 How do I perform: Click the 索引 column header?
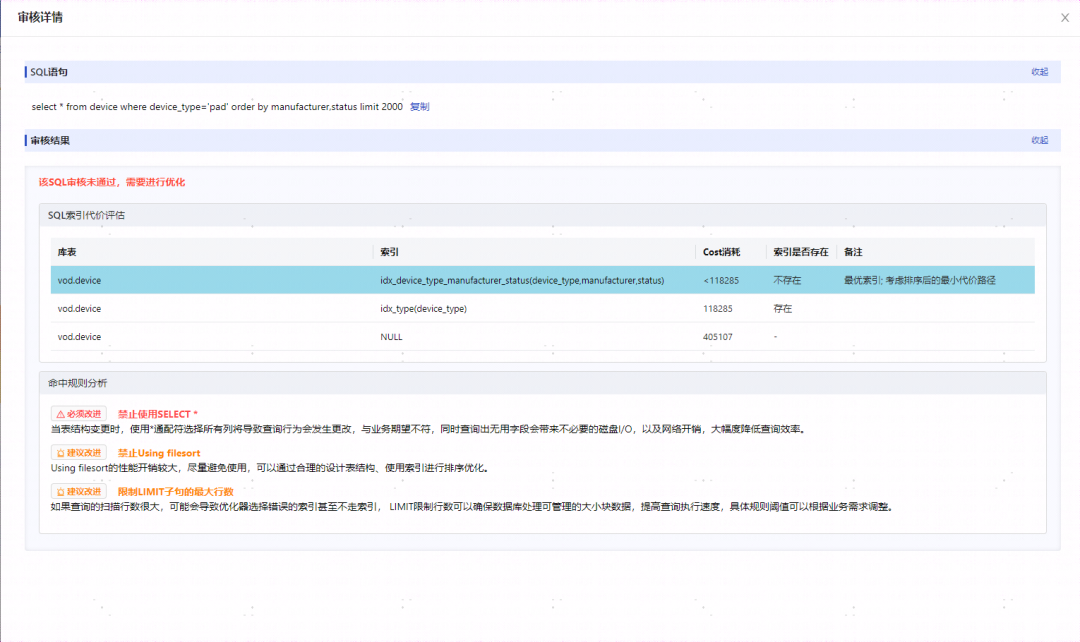pos(389,252)
